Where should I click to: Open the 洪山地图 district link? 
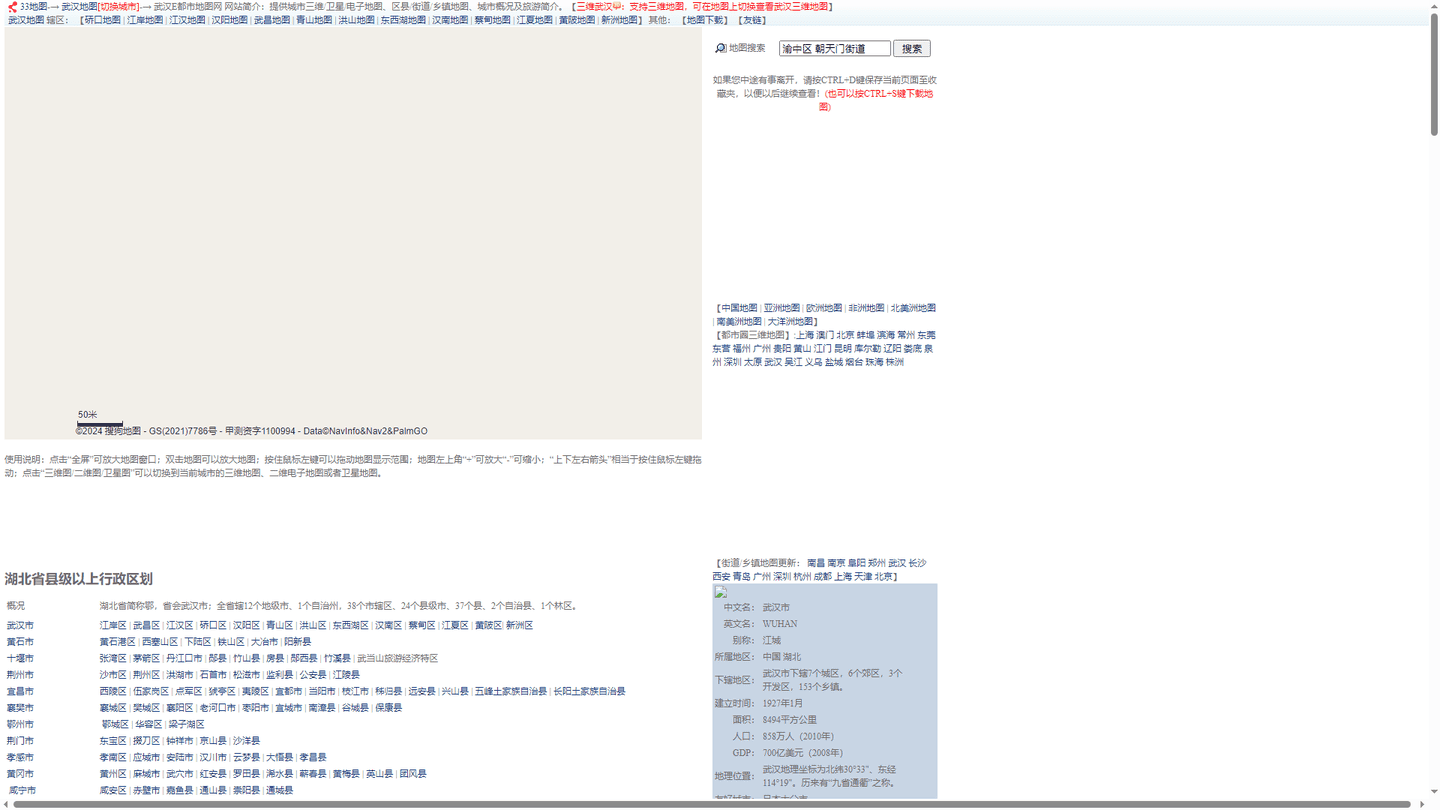tap(356, 20)
